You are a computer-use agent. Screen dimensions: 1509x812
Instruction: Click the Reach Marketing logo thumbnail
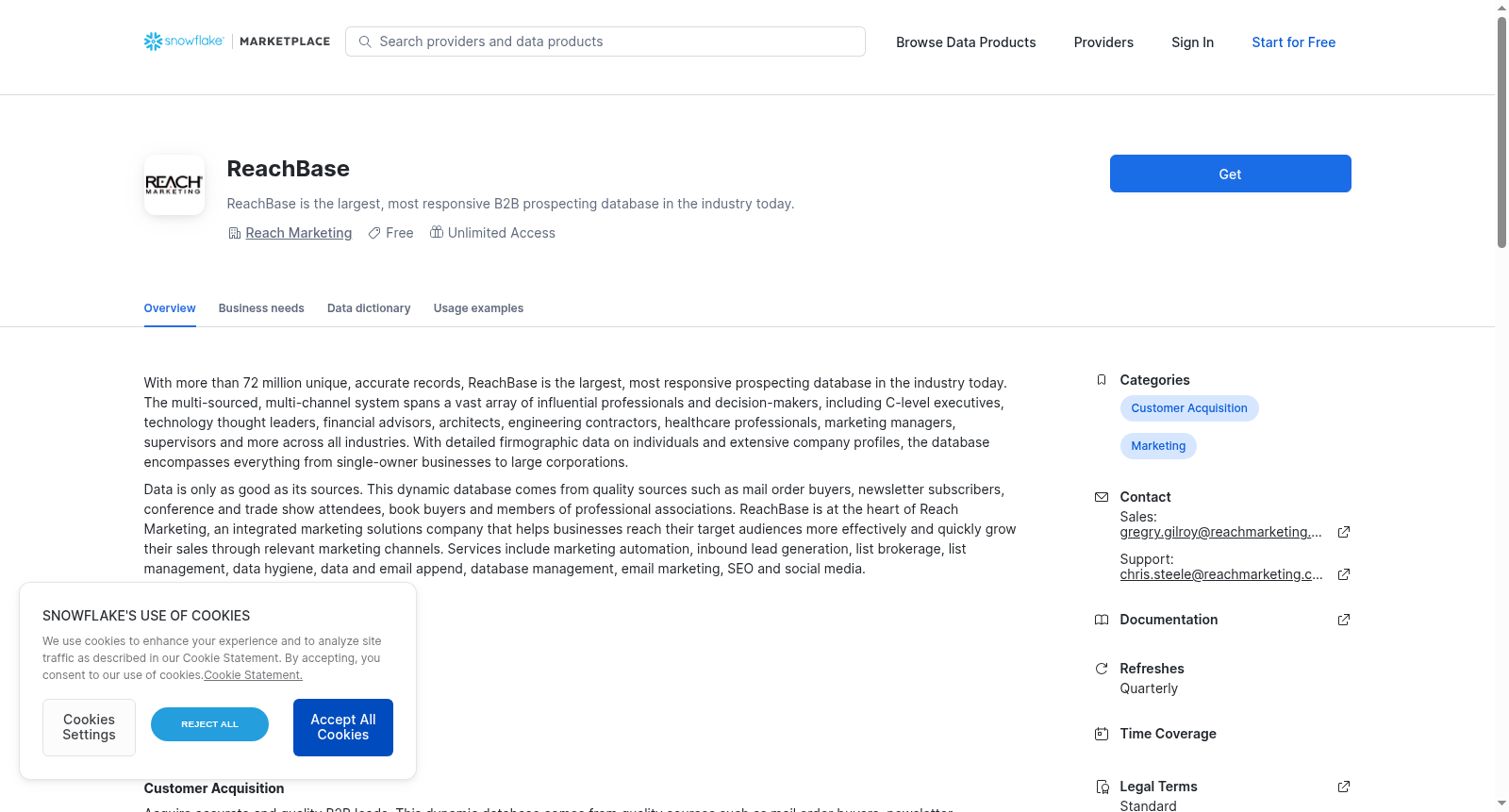point(174,185)
